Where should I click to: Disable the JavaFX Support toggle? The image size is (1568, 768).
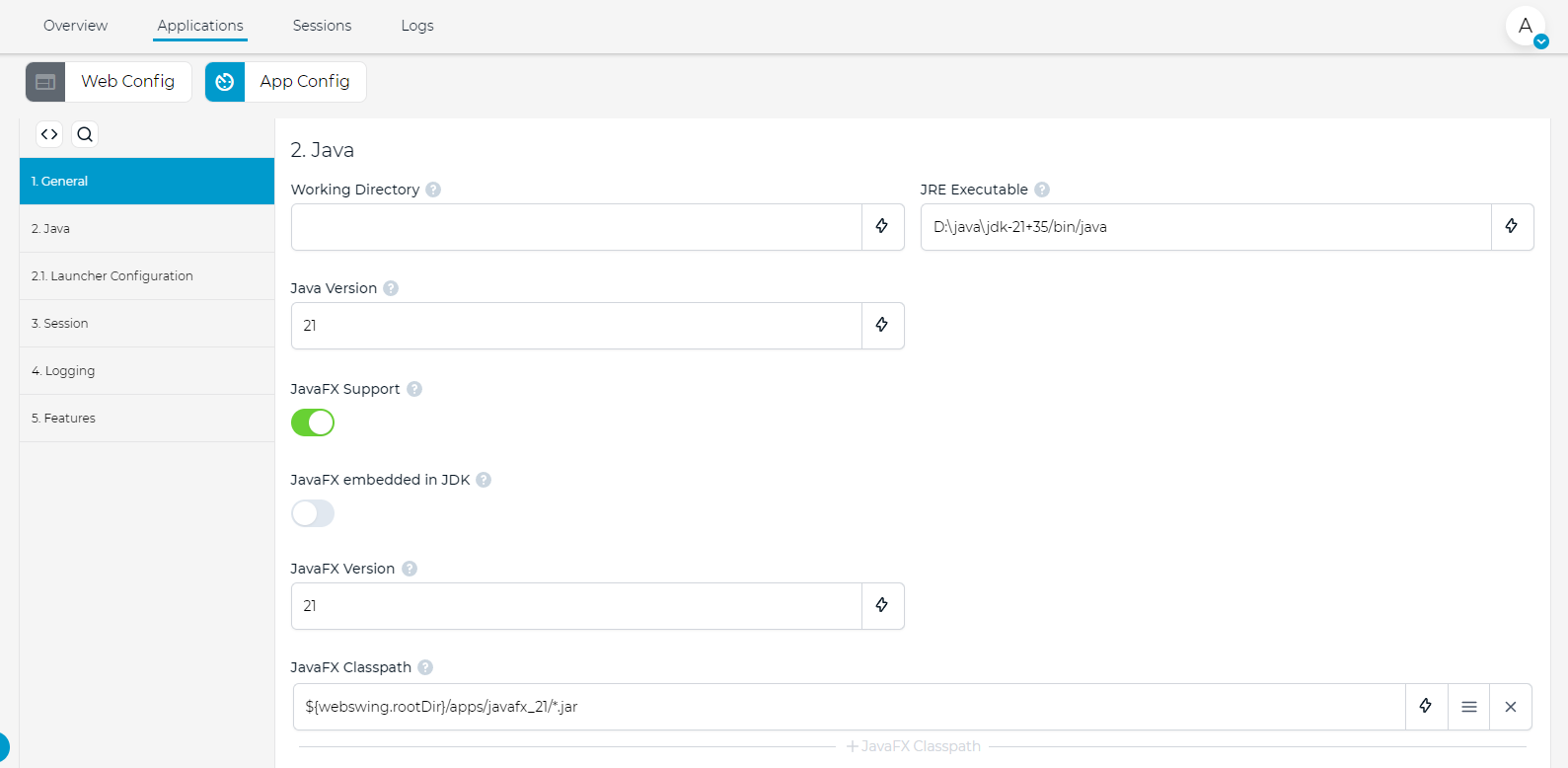click(x=313, y=422)
